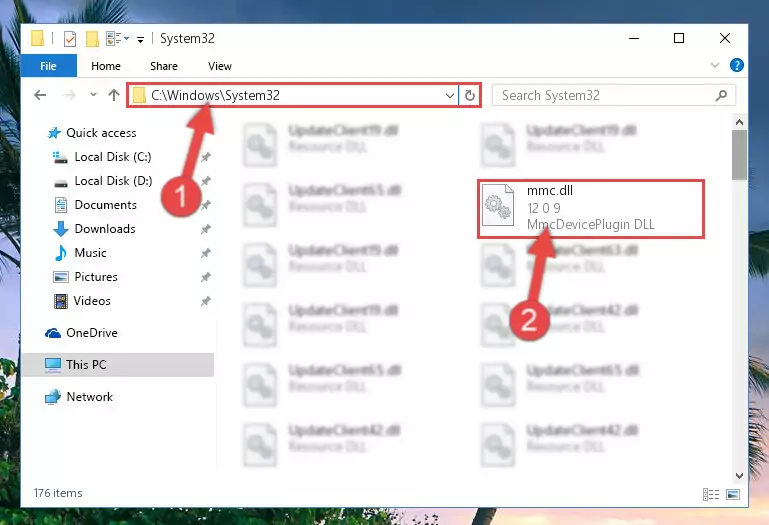Switch to Large icons view in status bar
This screenshot has height=525, width=769.
pyautogui.click(x=733, y=495)
